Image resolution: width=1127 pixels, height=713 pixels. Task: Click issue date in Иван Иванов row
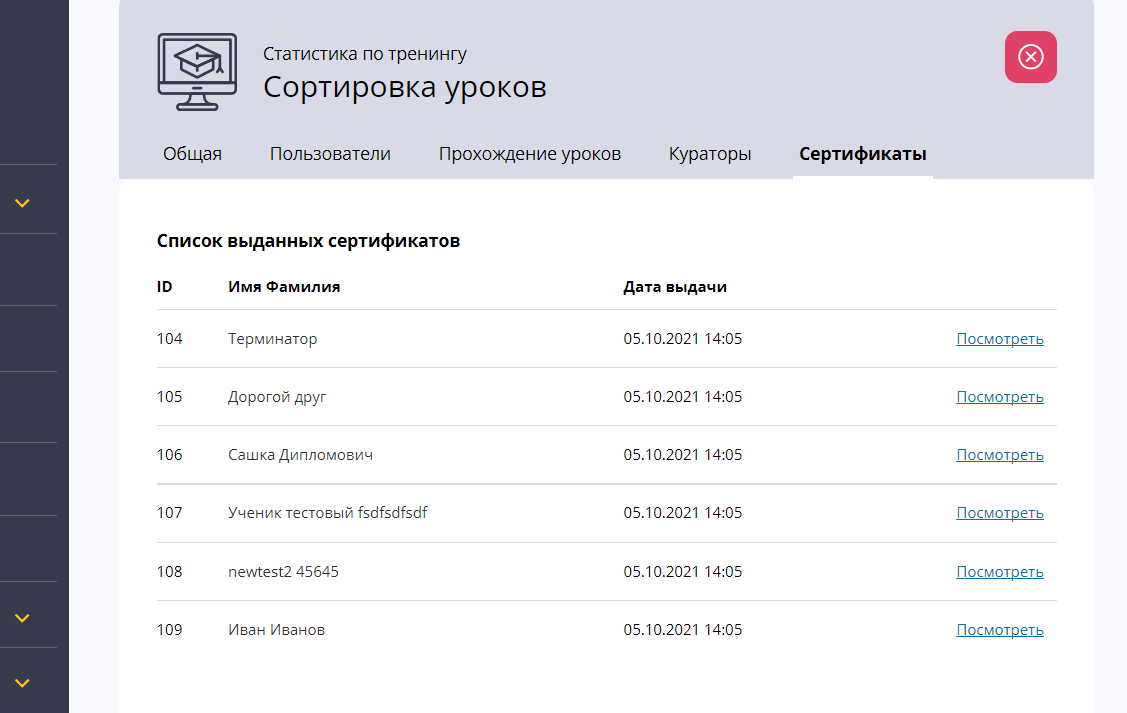pyautogui.click(x=683, y=630)
